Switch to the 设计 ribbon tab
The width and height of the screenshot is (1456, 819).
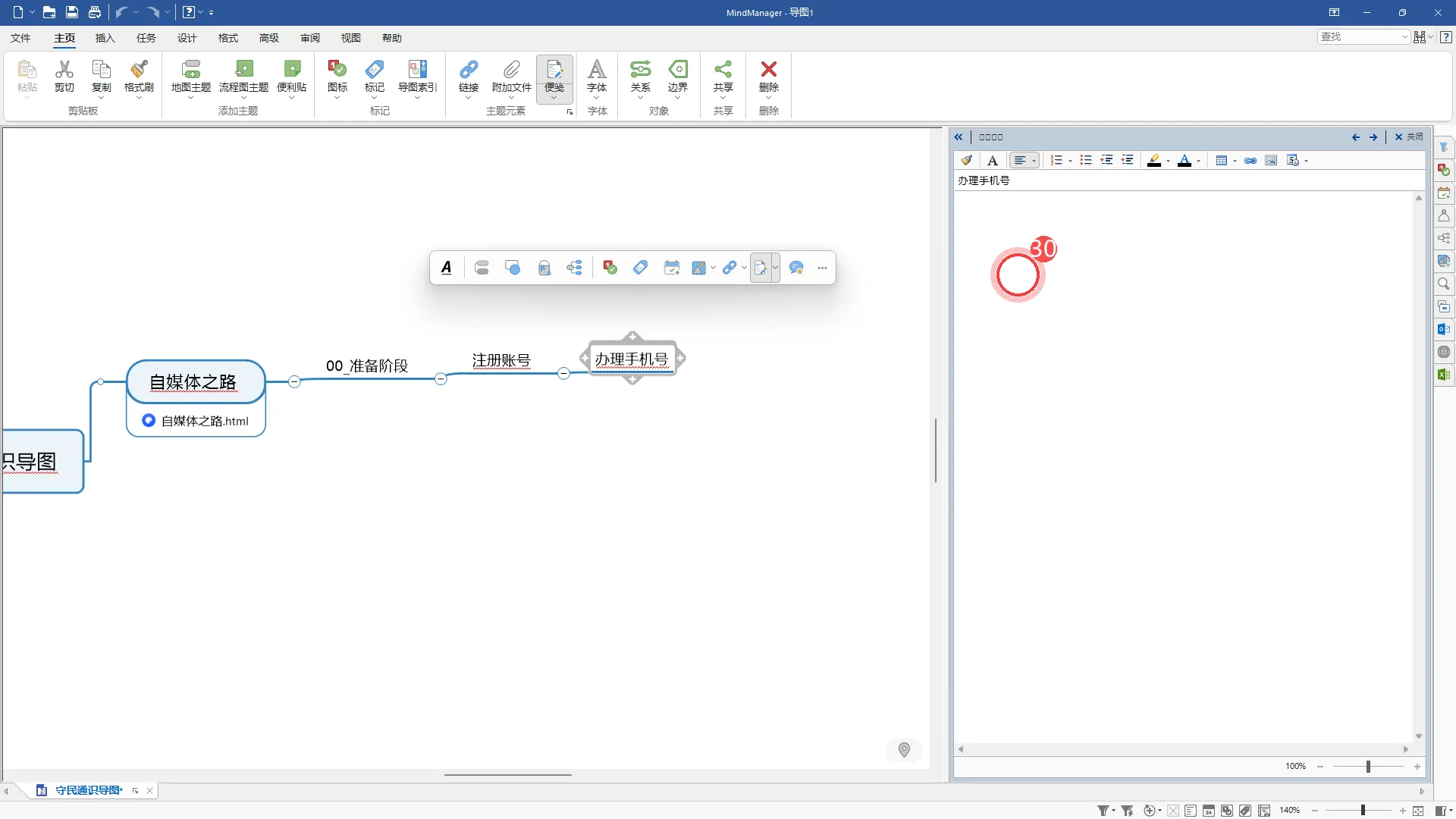tap(187, 38)
